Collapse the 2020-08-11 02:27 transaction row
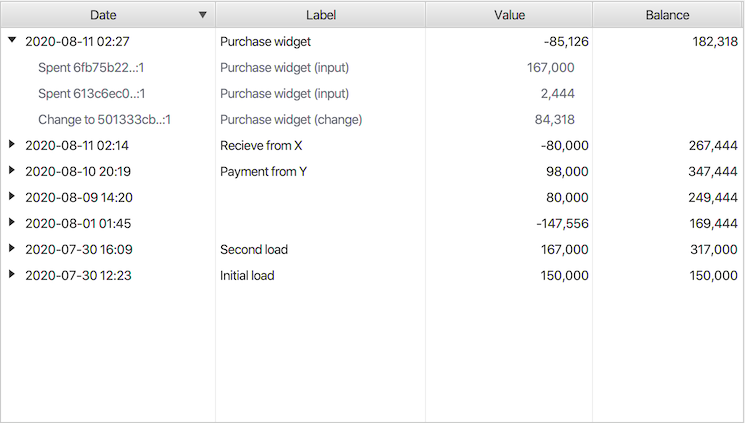 [x=12, y=41]
